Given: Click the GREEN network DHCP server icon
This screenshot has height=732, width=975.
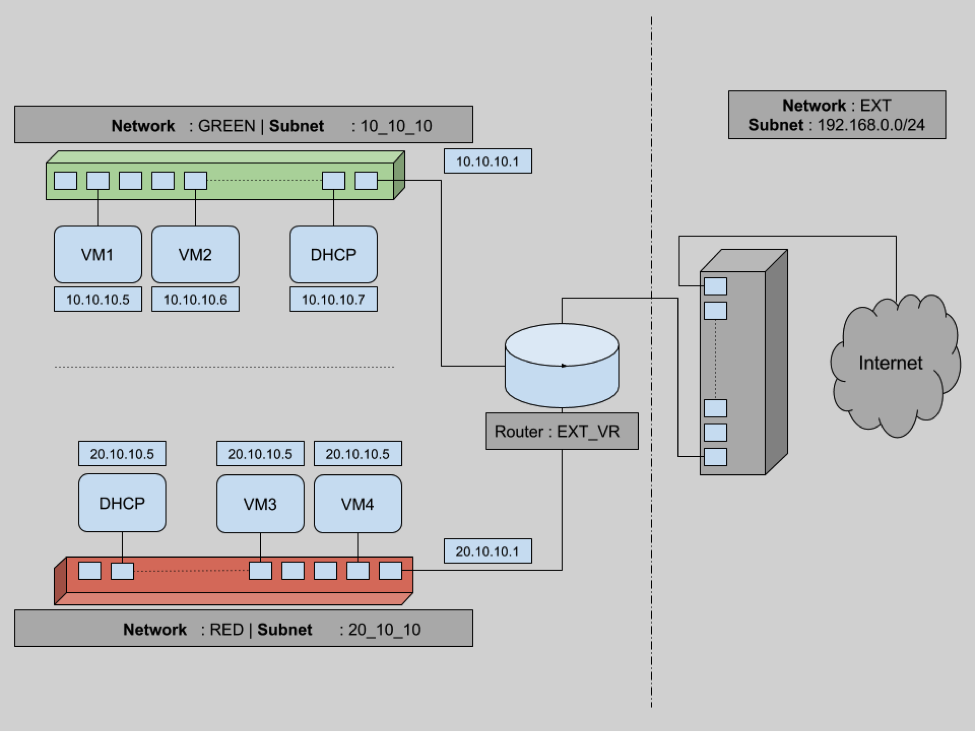Looking at the screenshot, I should [333, 254].
